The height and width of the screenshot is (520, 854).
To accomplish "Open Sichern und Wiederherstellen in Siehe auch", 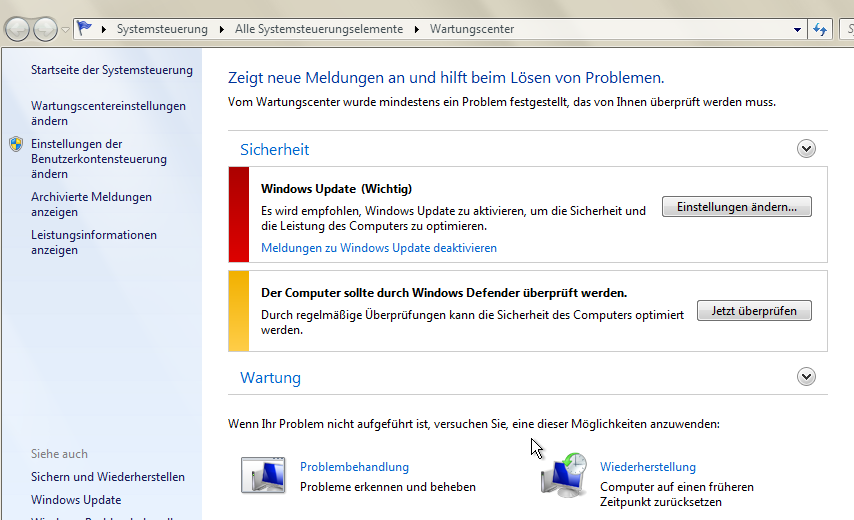I will pyautogui.click(x=108, y=476).
